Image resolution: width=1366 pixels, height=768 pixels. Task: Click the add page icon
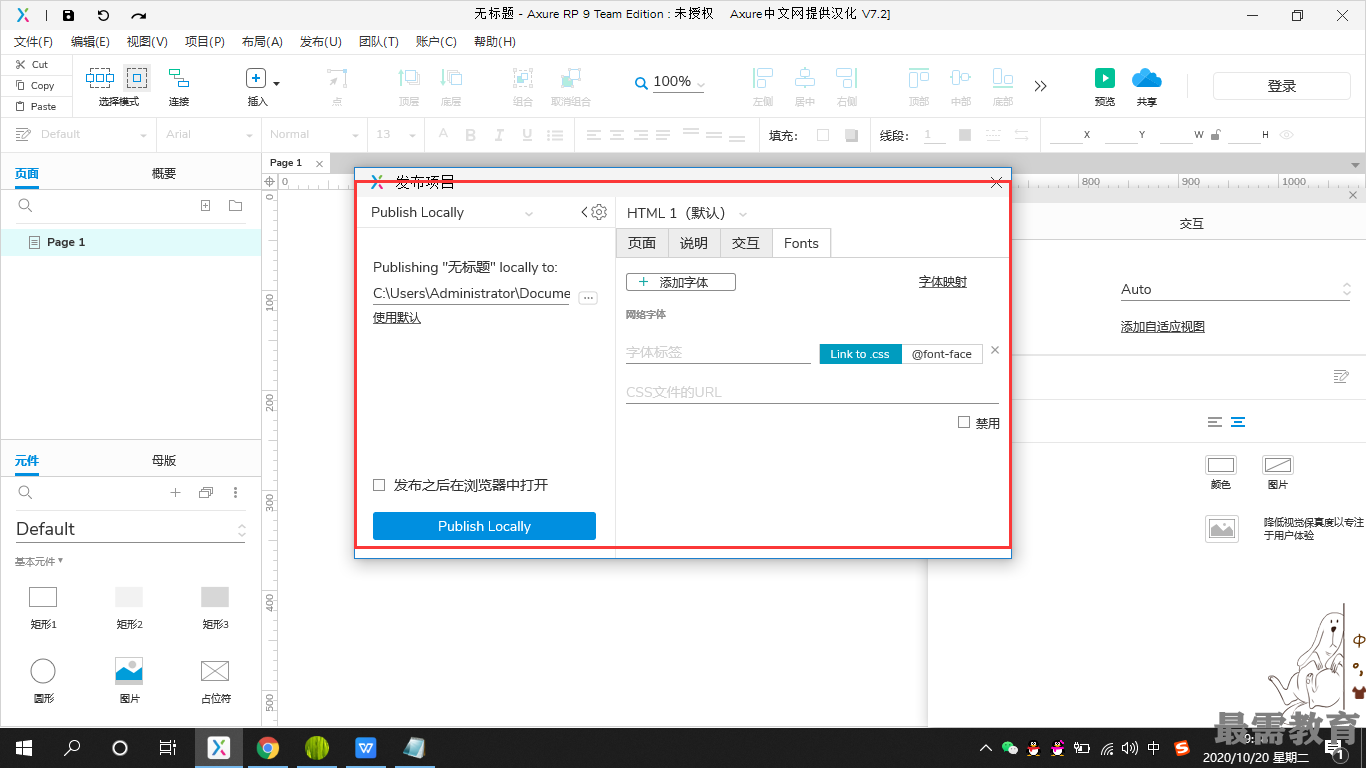pyautogui.click(x=206, y=206)
